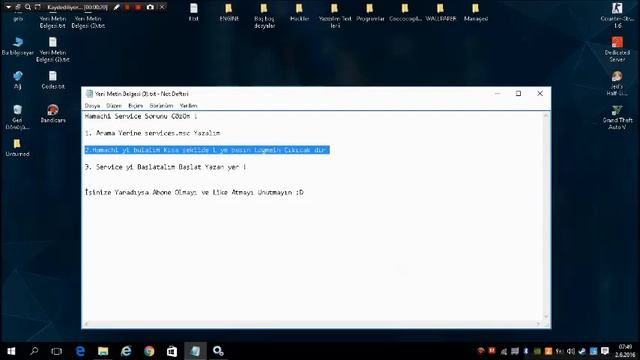The width and height of the screenshot is (640, 360).
Task: Open the Yazılım Test leri folder
Action: 335,16
